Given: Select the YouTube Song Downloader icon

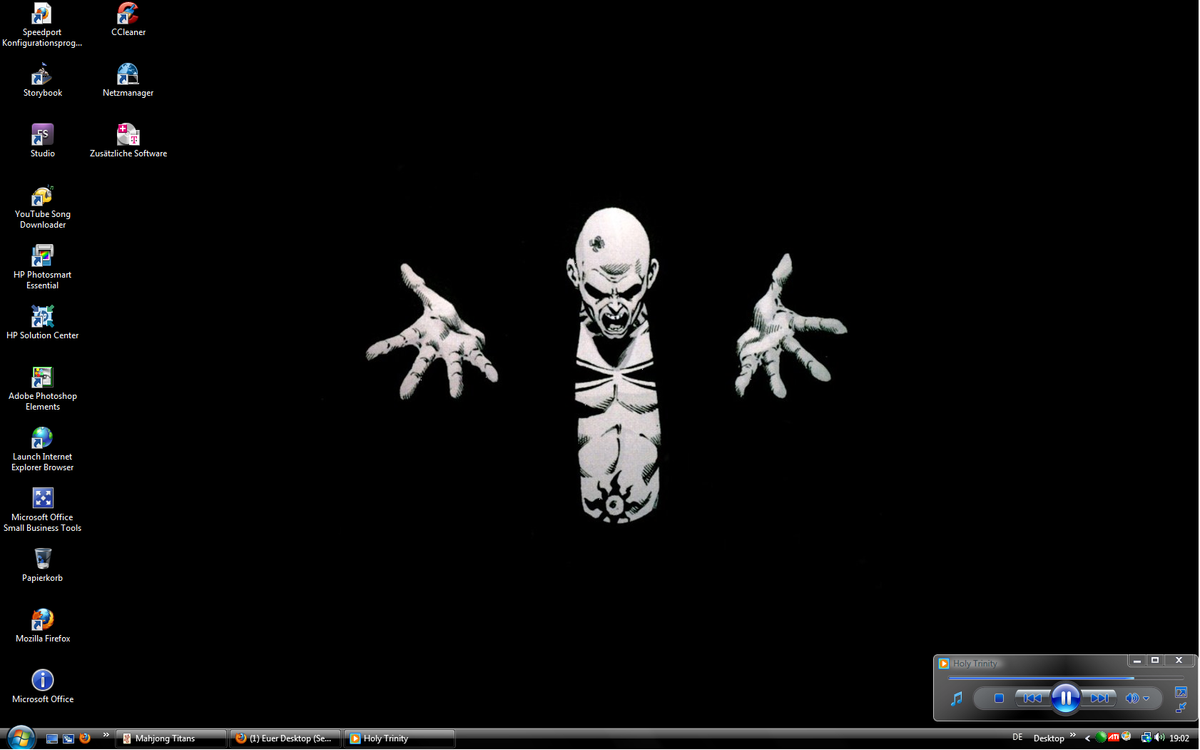Looking at the screenshot, I should pyautogui.click(x=42, y=208).
